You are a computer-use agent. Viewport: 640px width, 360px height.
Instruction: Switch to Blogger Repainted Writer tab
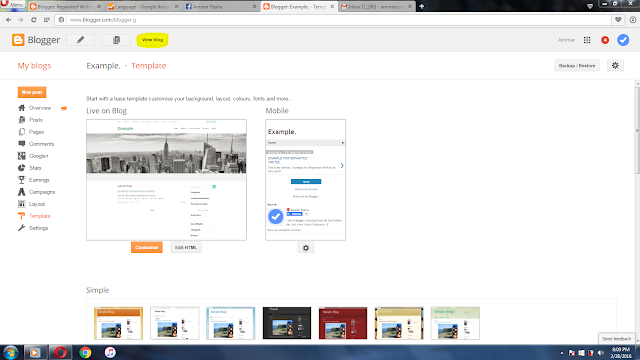coord(65,7)
